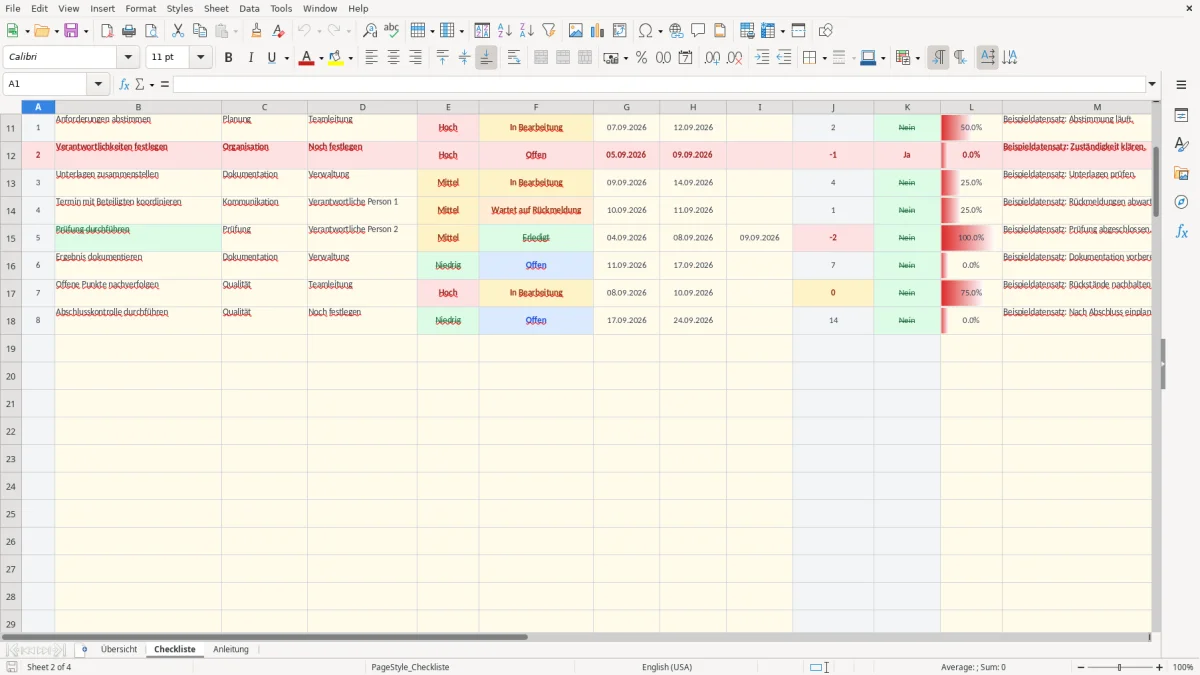Open sidebar Properties panel icon

click(x=1181, y=116)
